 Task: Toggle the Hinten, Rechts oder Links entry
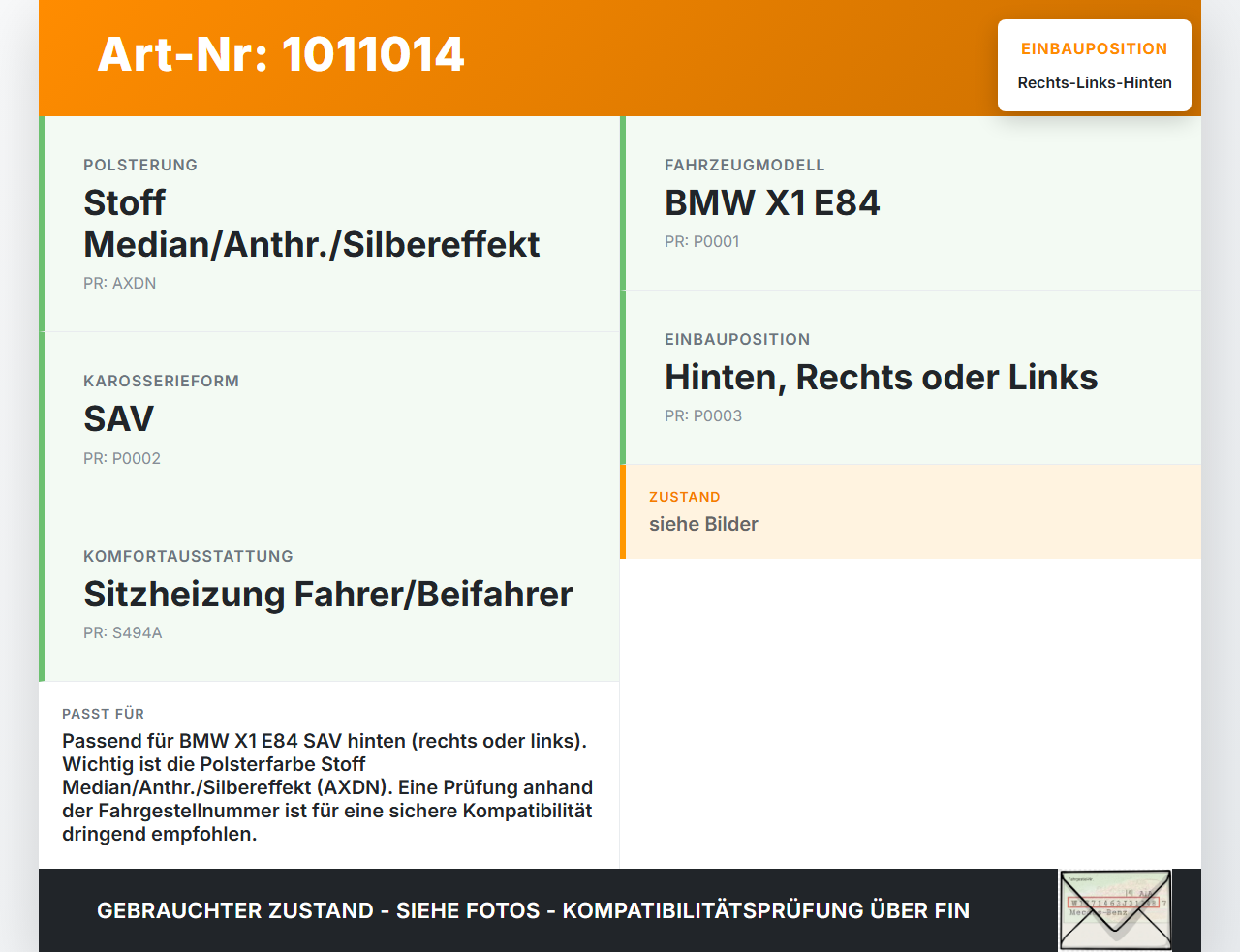click(881, 377)
